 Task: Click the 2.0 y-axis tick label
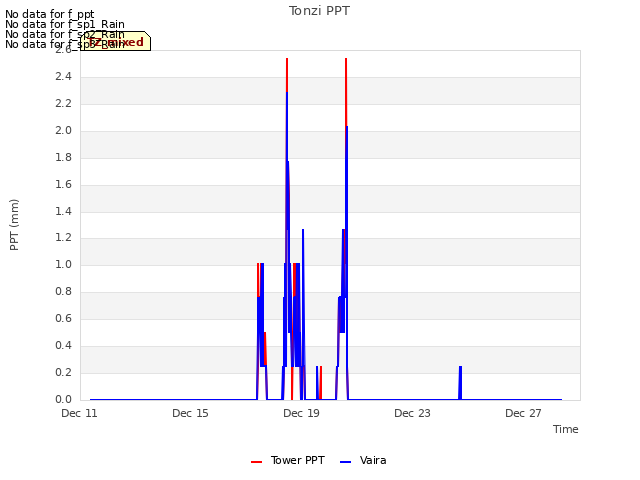tap(63, 130)
